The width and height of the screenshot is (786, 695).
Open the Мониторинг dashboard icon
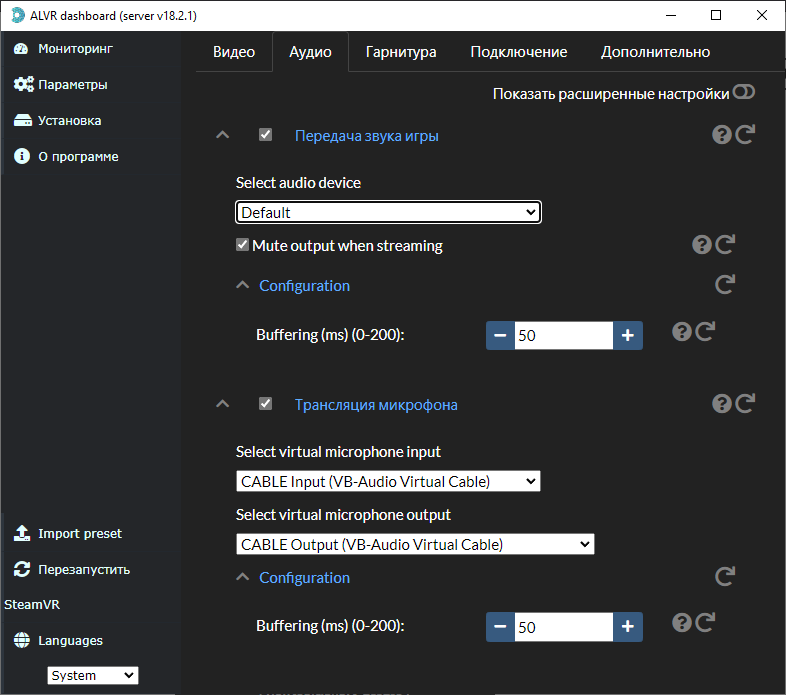(21, 49)
